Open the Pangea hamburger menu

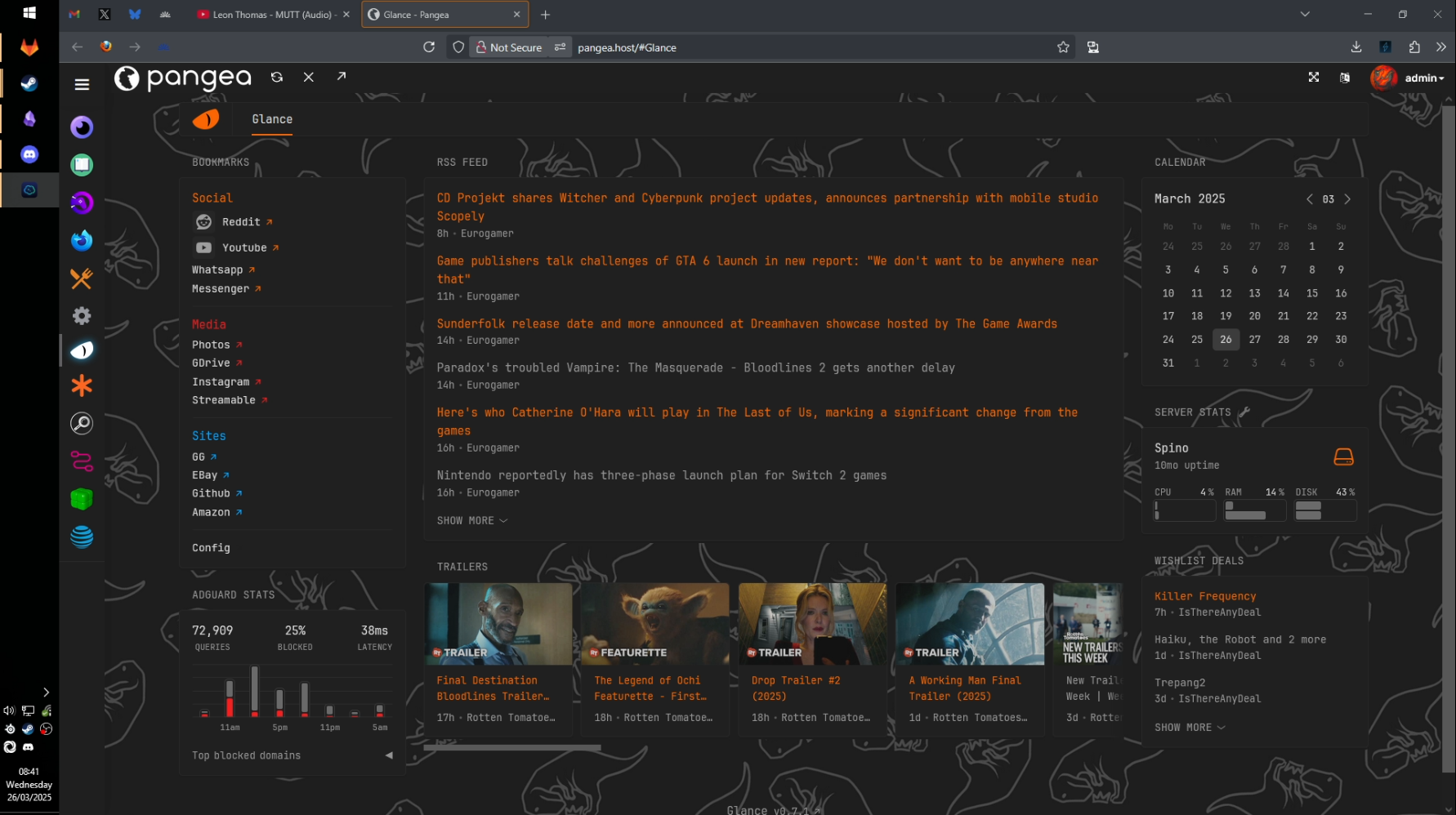82,84
